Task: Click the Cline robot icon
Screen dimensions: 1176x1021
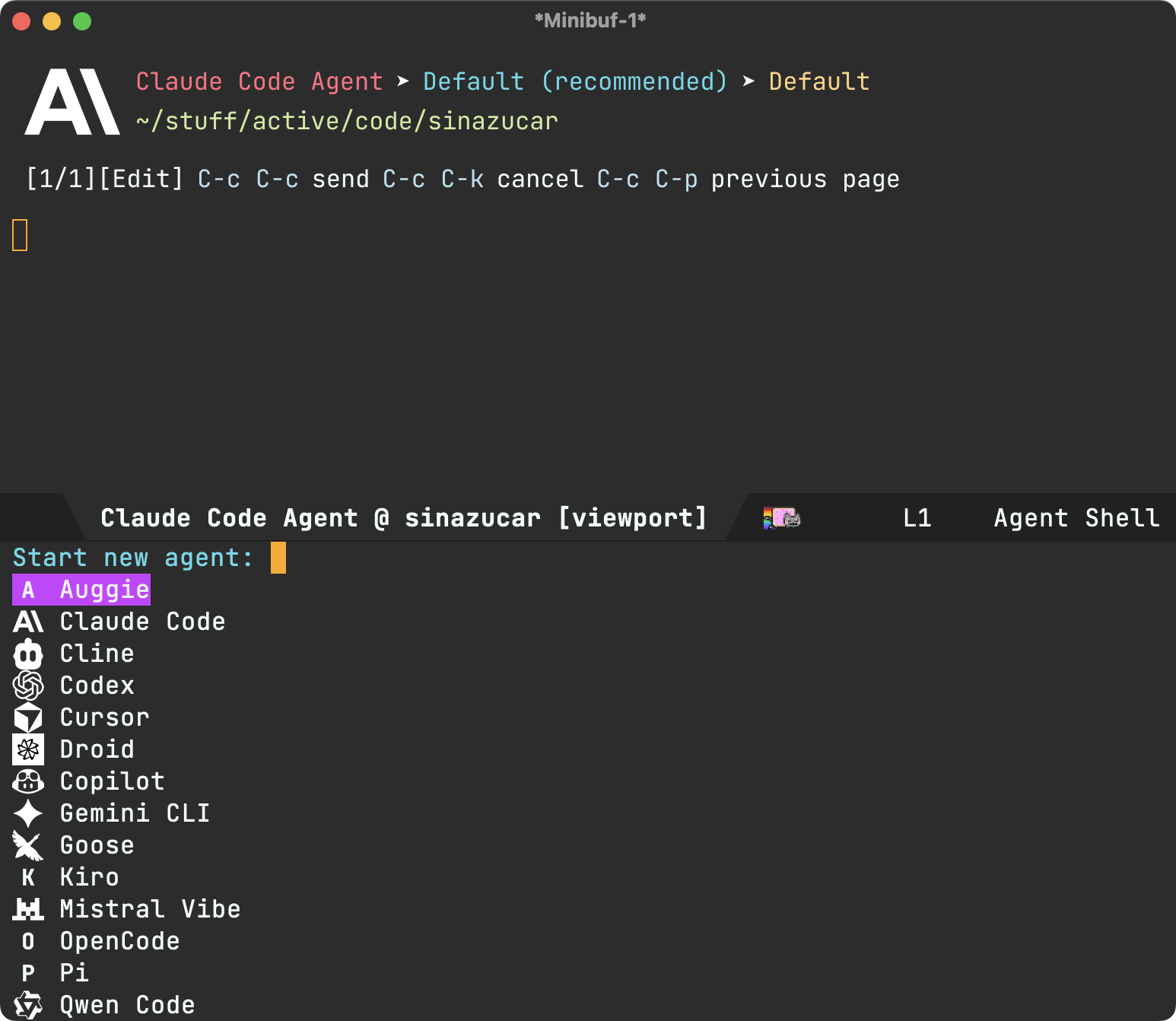Action: click(x=28, y=654)
